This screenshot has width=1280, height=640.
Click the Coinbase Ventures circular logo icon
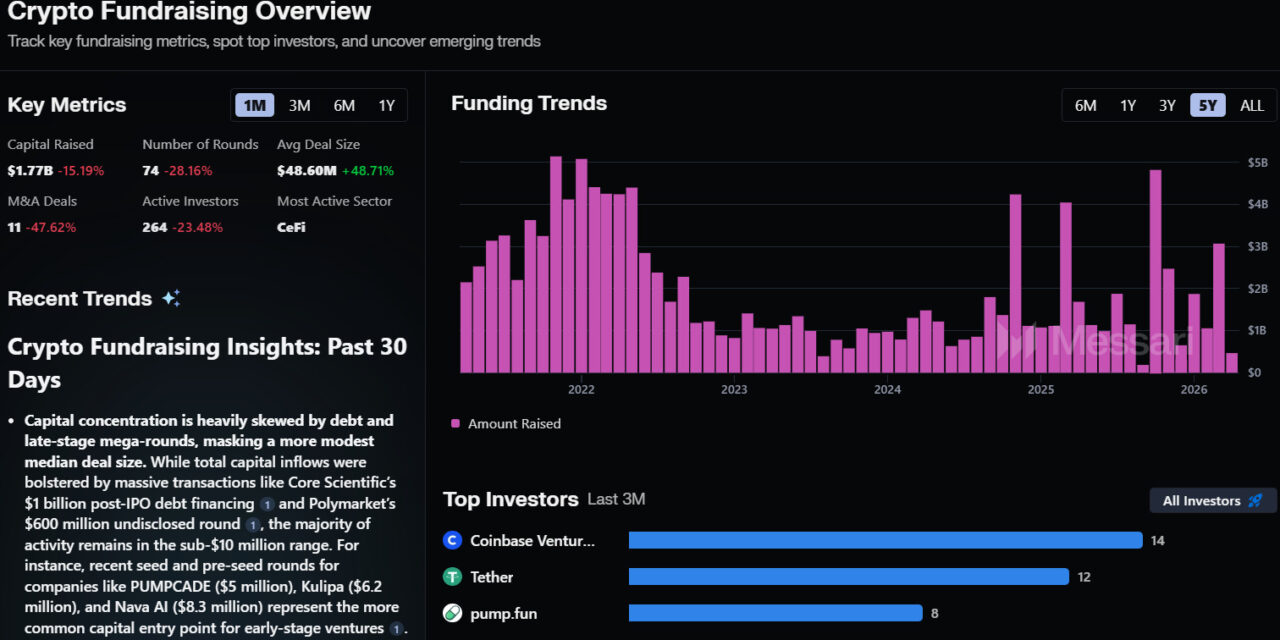[x=451, y=540]
